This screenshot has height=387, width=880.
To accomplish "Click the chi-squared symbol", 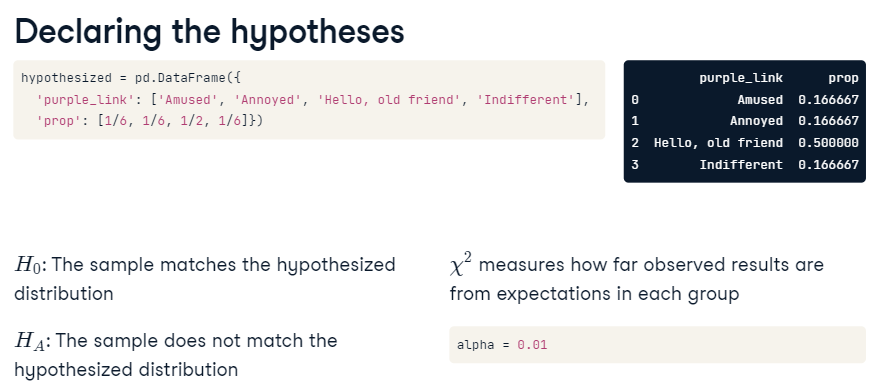I will coord(461,264).
